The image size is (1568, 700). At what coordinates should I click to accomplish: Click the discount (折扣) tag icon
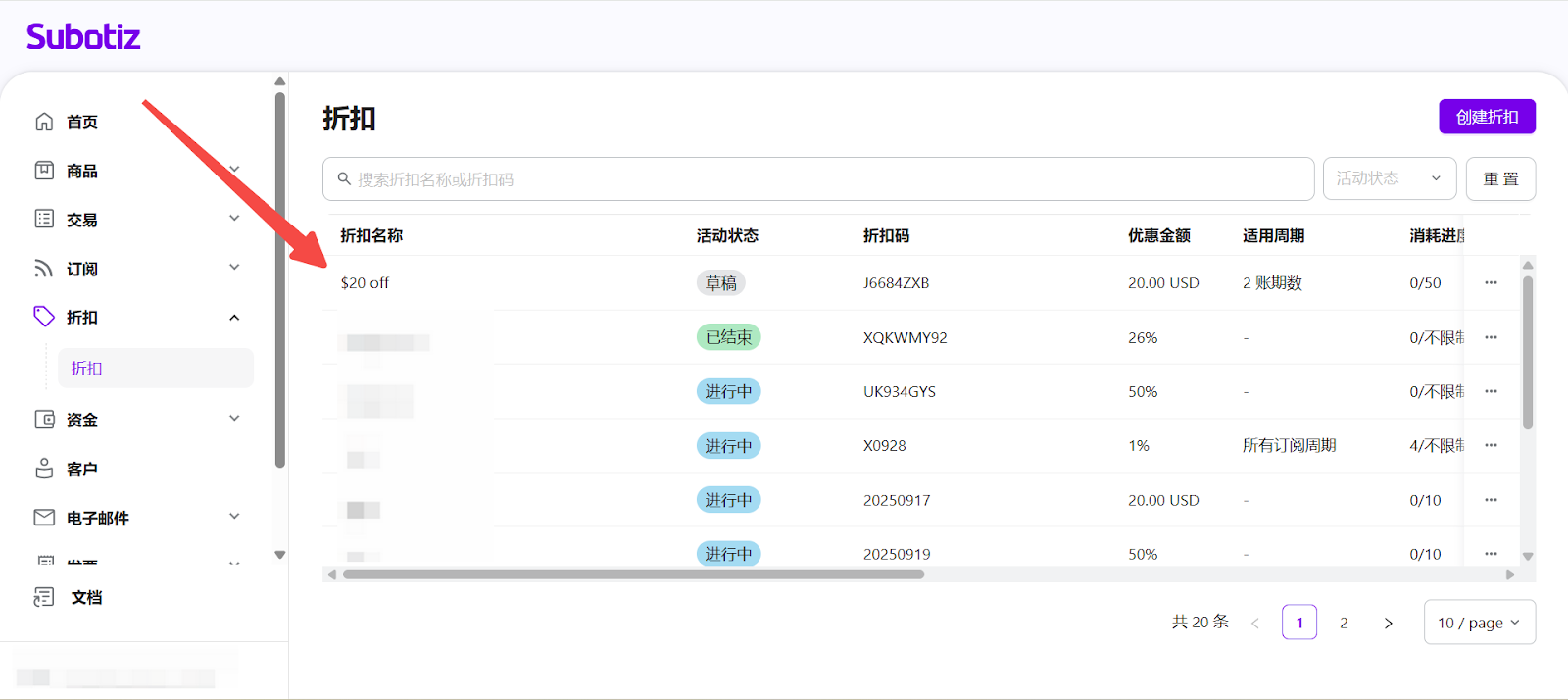(x=44, y=316)
